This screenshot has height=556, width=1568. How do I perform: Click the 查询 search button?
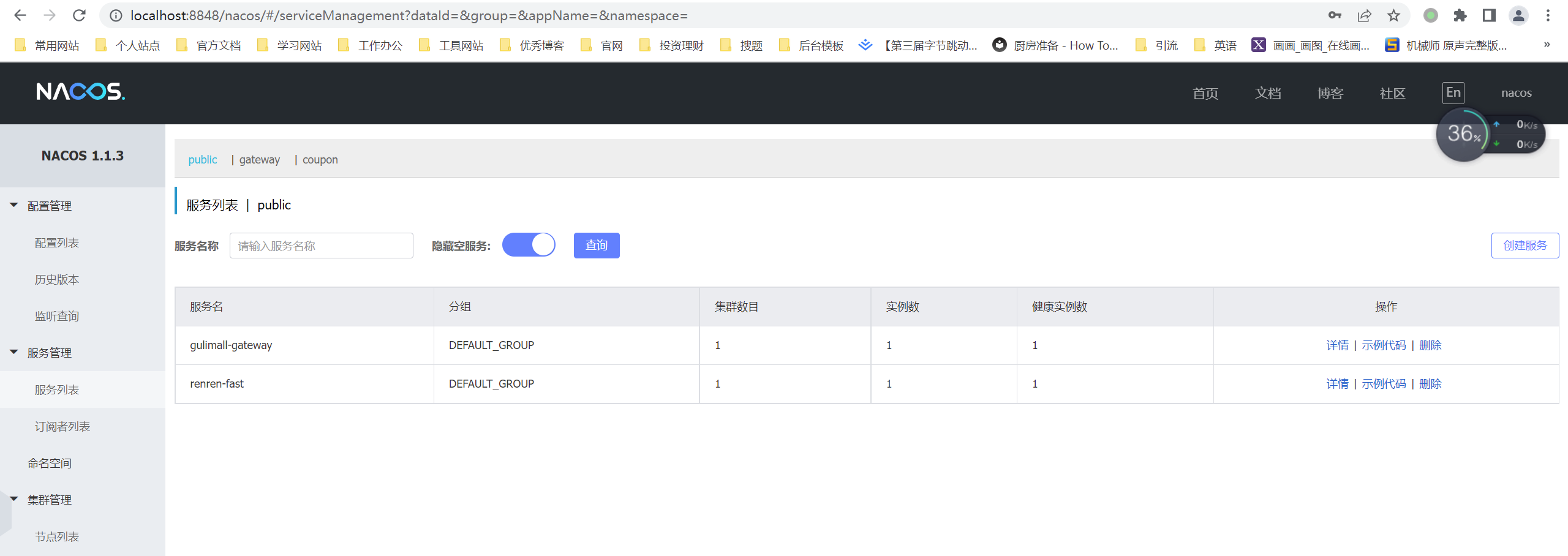coord(597,245)
